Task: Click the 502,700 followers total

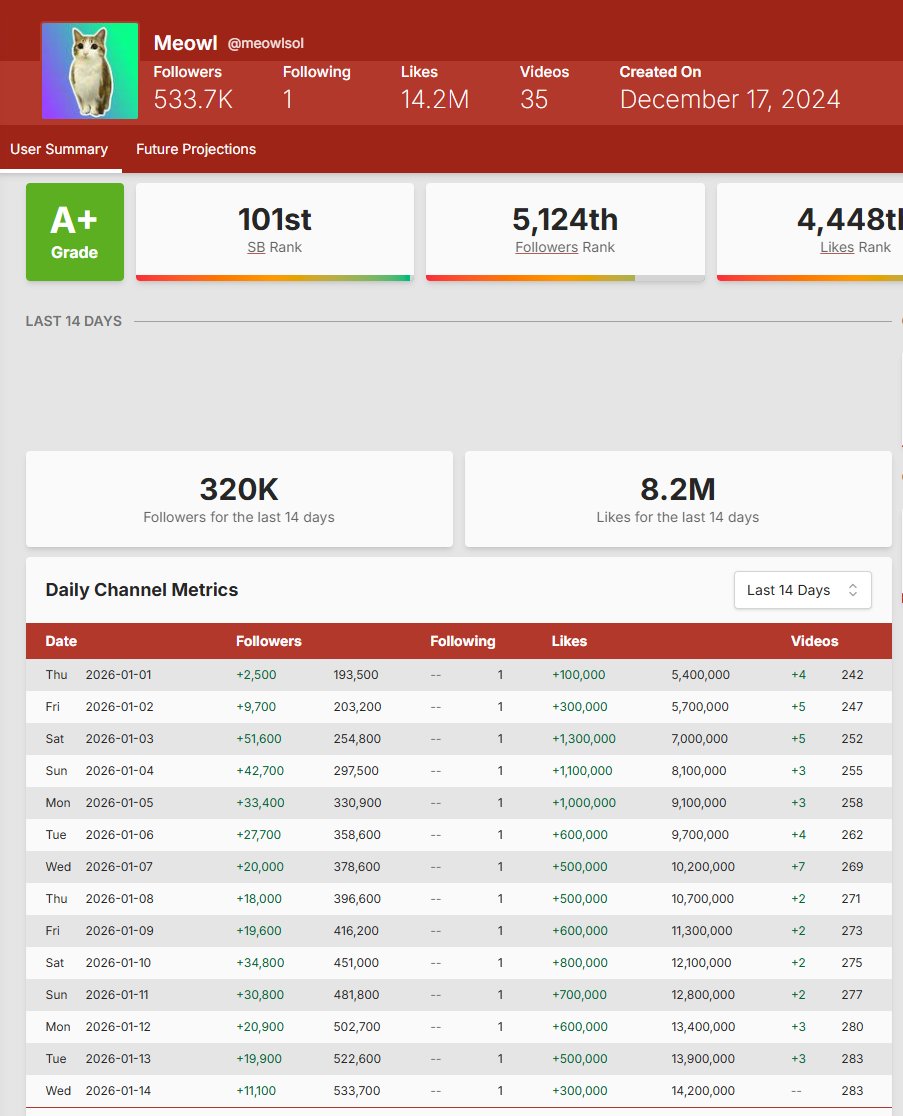Action: click(357, 1027)
